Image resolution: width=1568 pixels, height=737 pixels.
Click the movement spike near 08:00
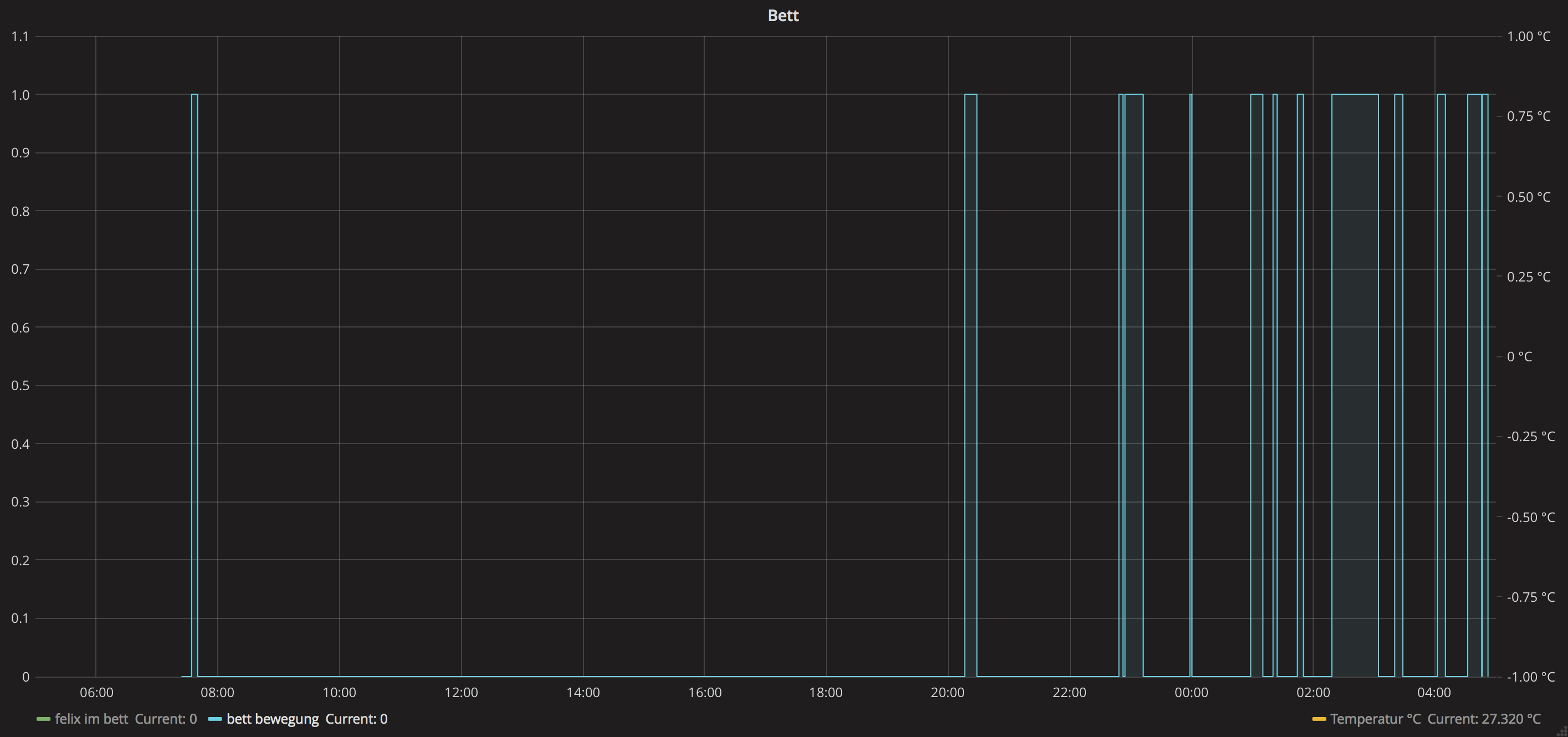tap(195, 385)
